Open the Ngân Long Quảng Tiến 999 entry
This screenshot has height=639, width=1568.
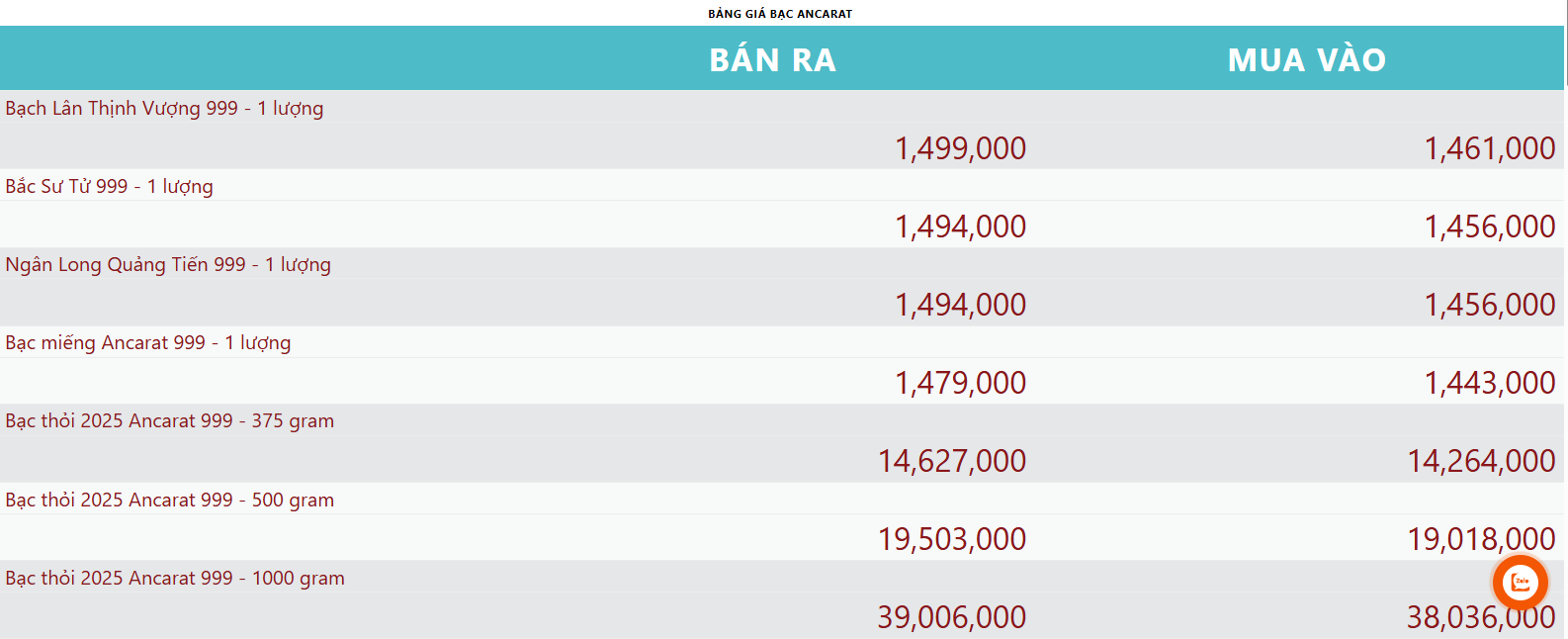(x=167, y=264)
